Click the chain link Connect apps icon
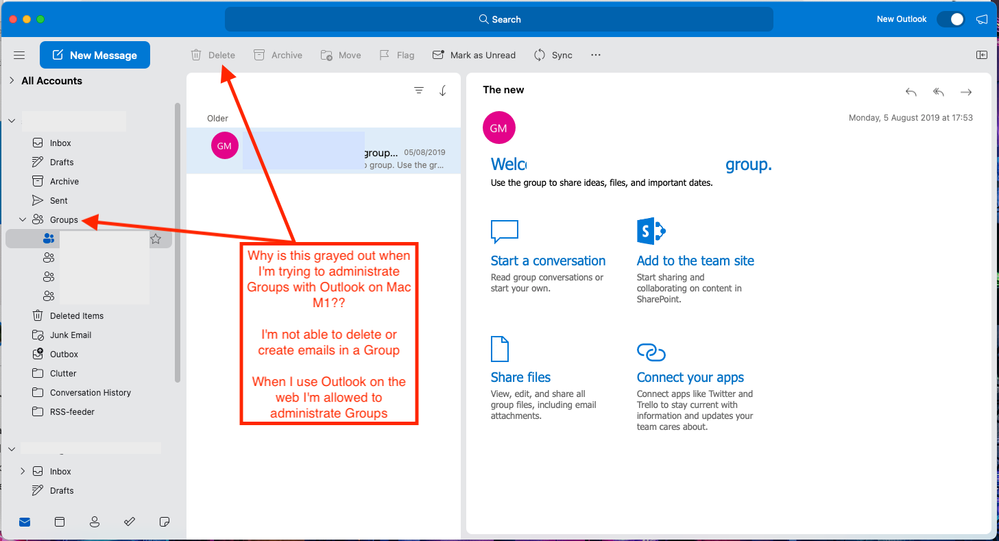 tap(651, 352)
